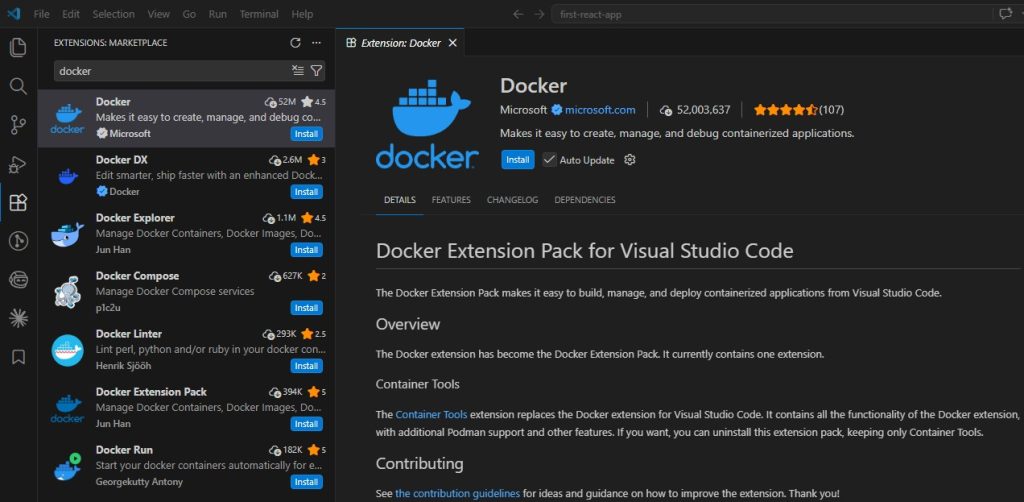
Task: Open Source Control view
Action: click(x=18, y=125)
